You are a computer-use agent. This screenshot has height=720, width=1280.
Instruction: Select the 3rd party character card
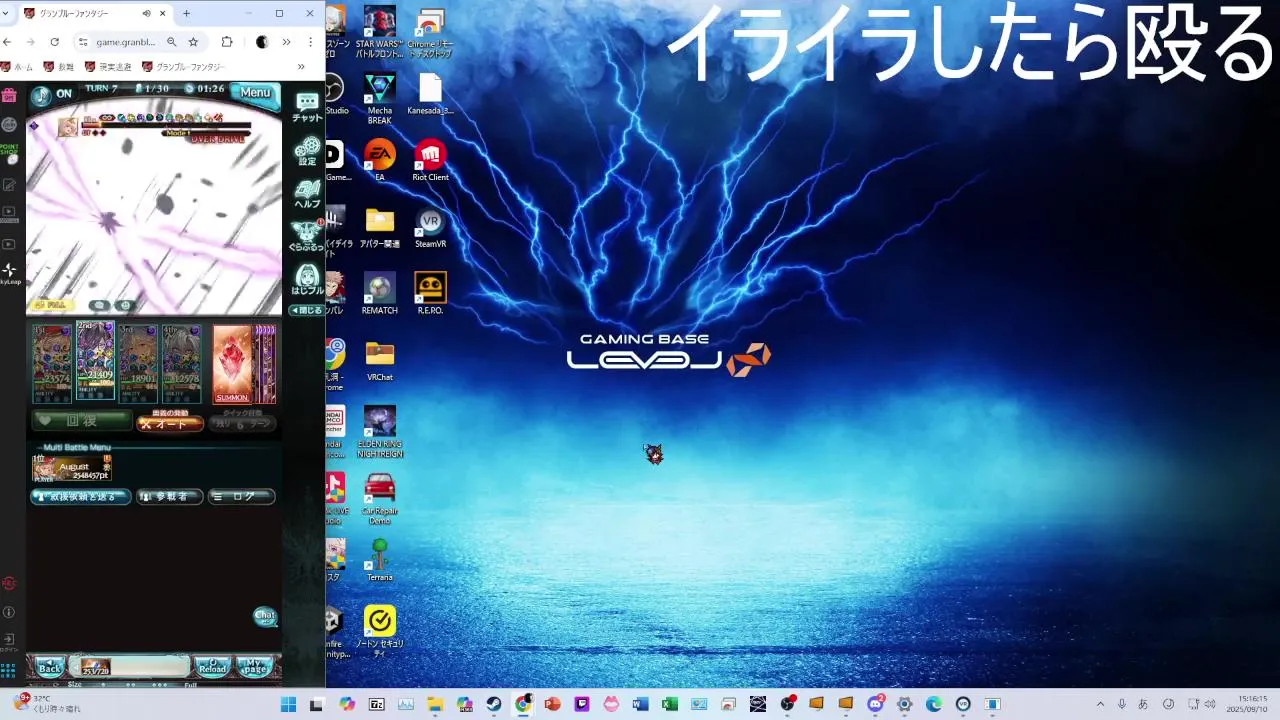[138, 363]
